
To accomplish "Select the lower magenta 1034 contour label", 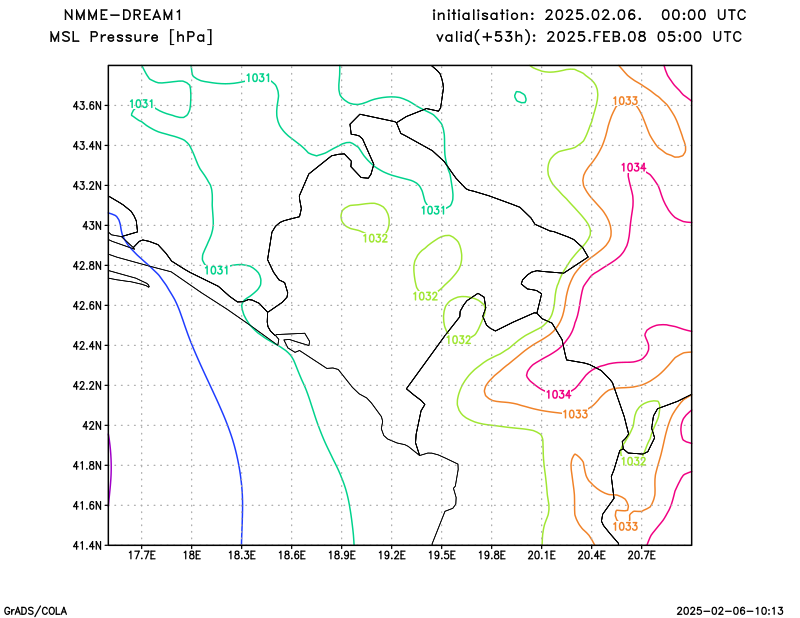I will pos(559,394).
